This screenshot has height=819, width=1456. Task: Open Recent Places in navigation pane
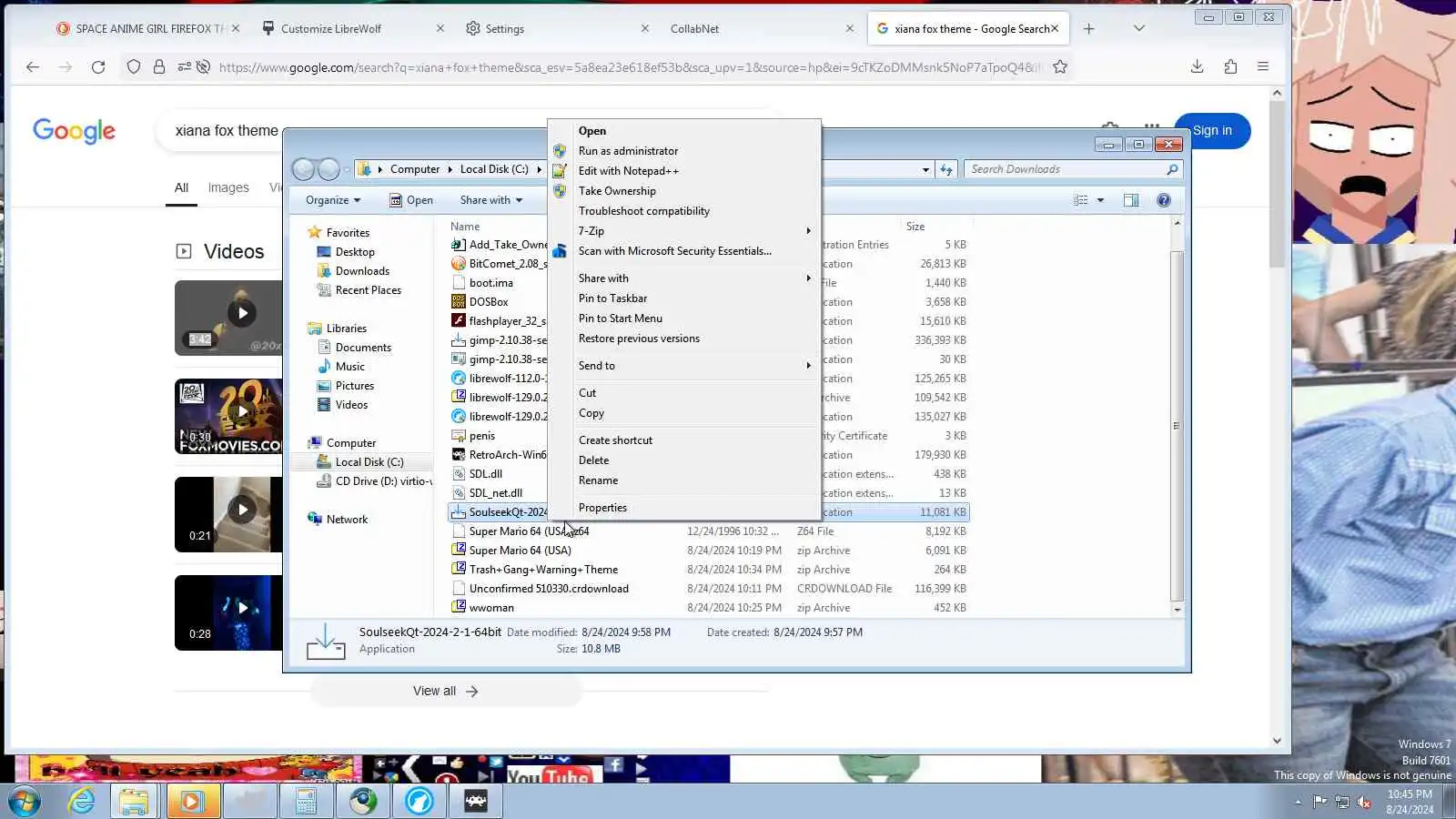(x=368, y=290)
